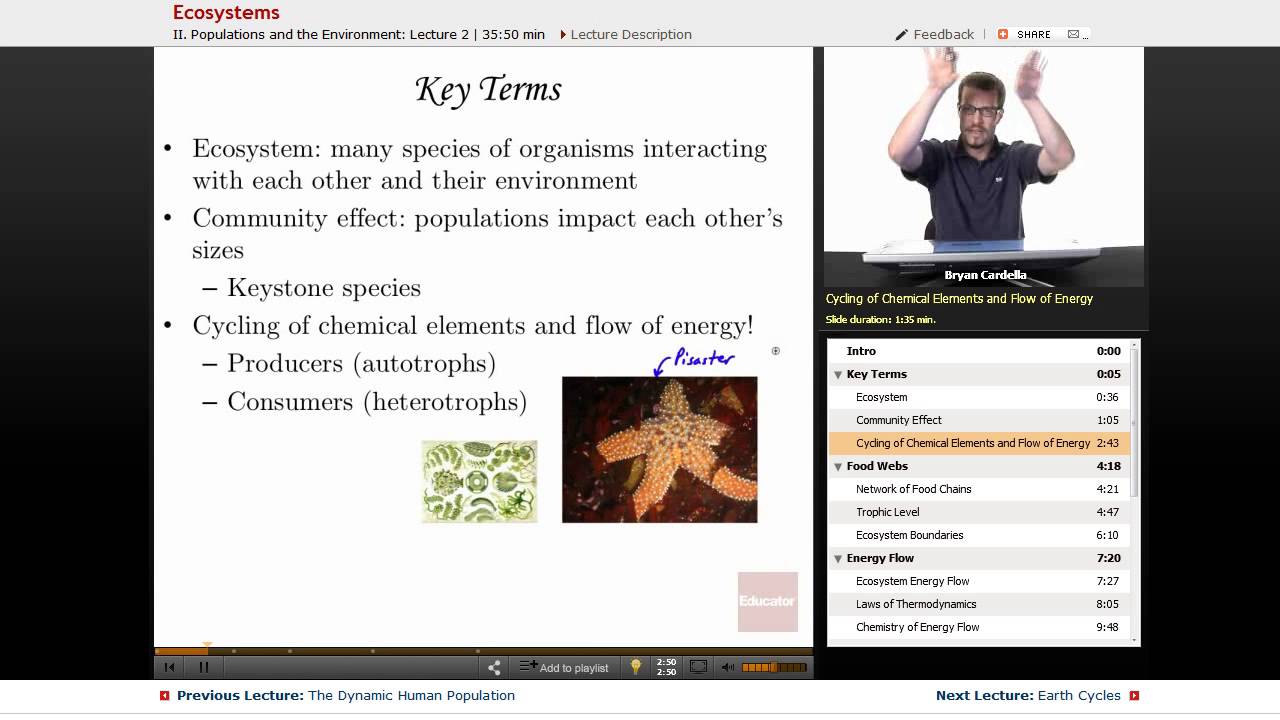
Task: Jump to Ecosystem Energy Flow segment
Action: pos(979,581)
